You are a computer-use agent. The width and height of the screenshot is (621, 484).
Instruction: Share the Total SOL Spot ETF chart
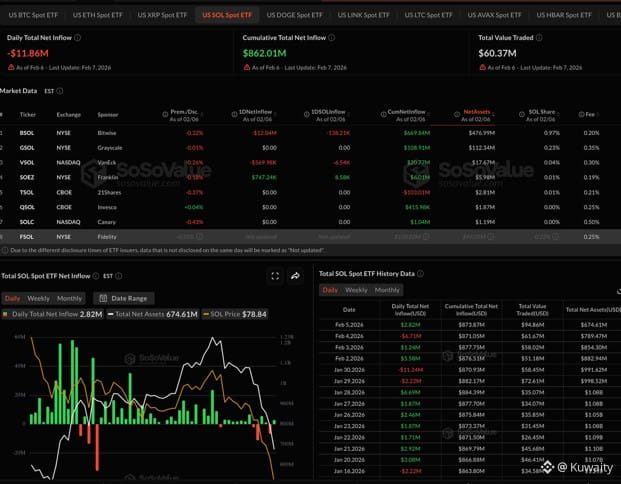[295, 276]
